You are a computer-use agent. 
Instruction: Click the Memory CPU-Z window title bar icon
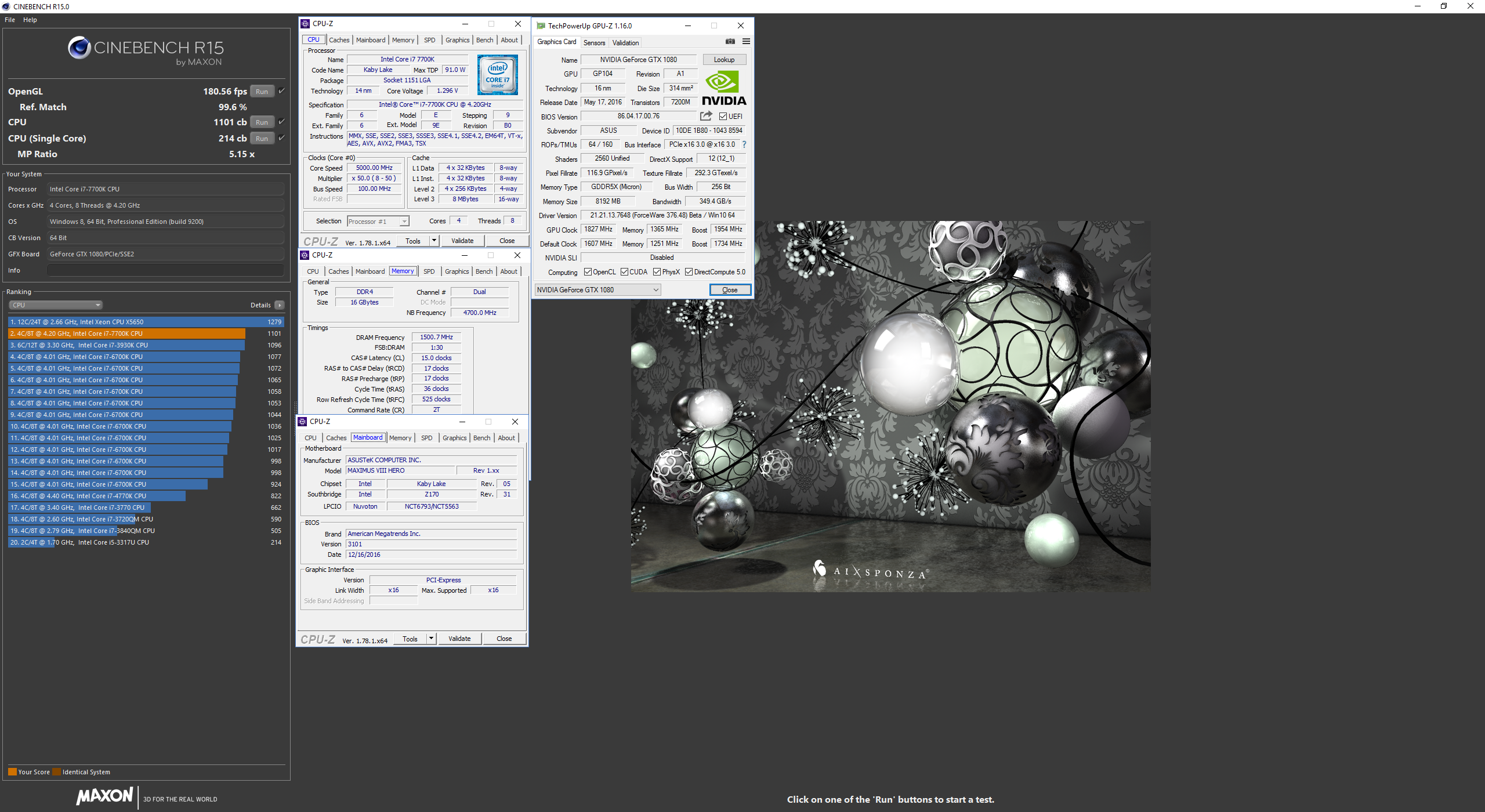[305, 255]
